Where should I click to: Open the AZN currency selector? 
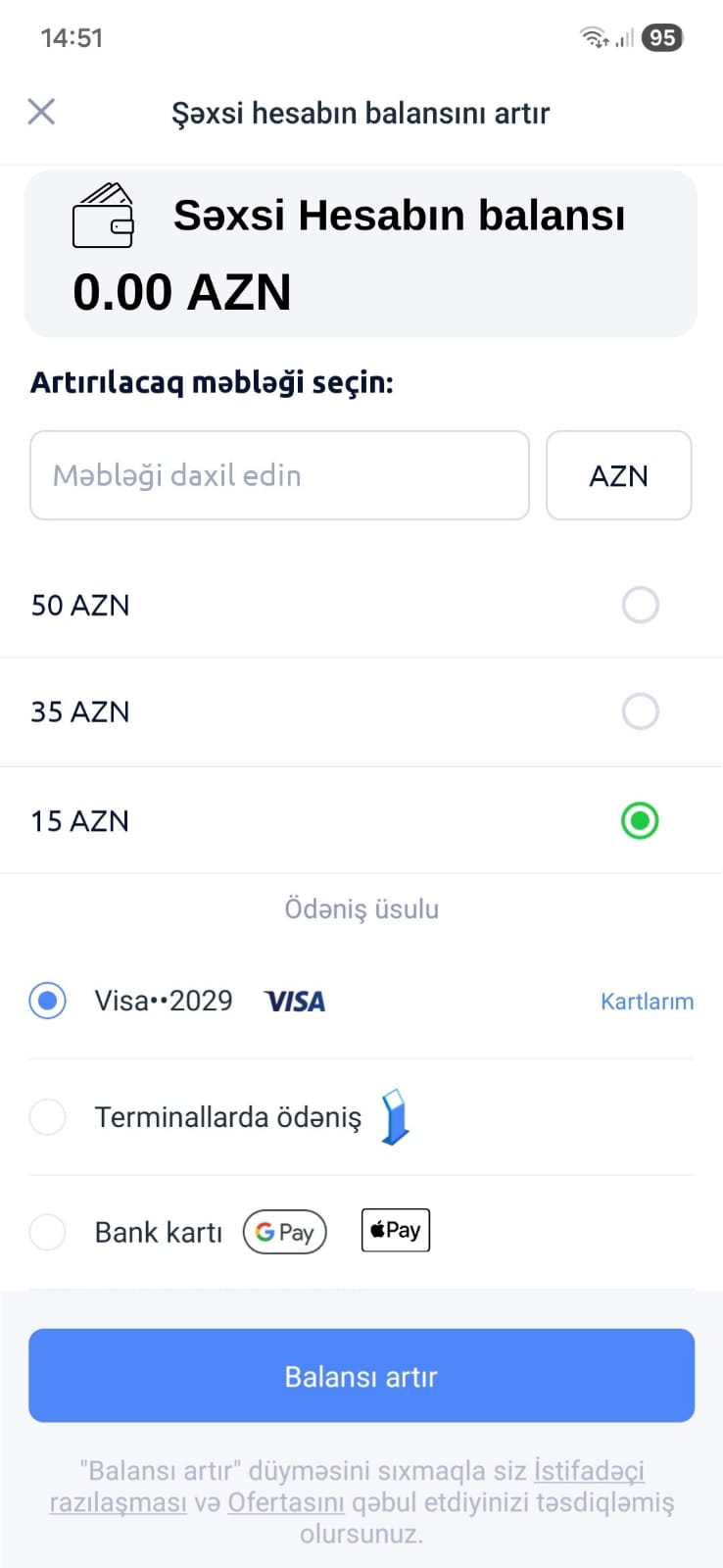(618, 475)
